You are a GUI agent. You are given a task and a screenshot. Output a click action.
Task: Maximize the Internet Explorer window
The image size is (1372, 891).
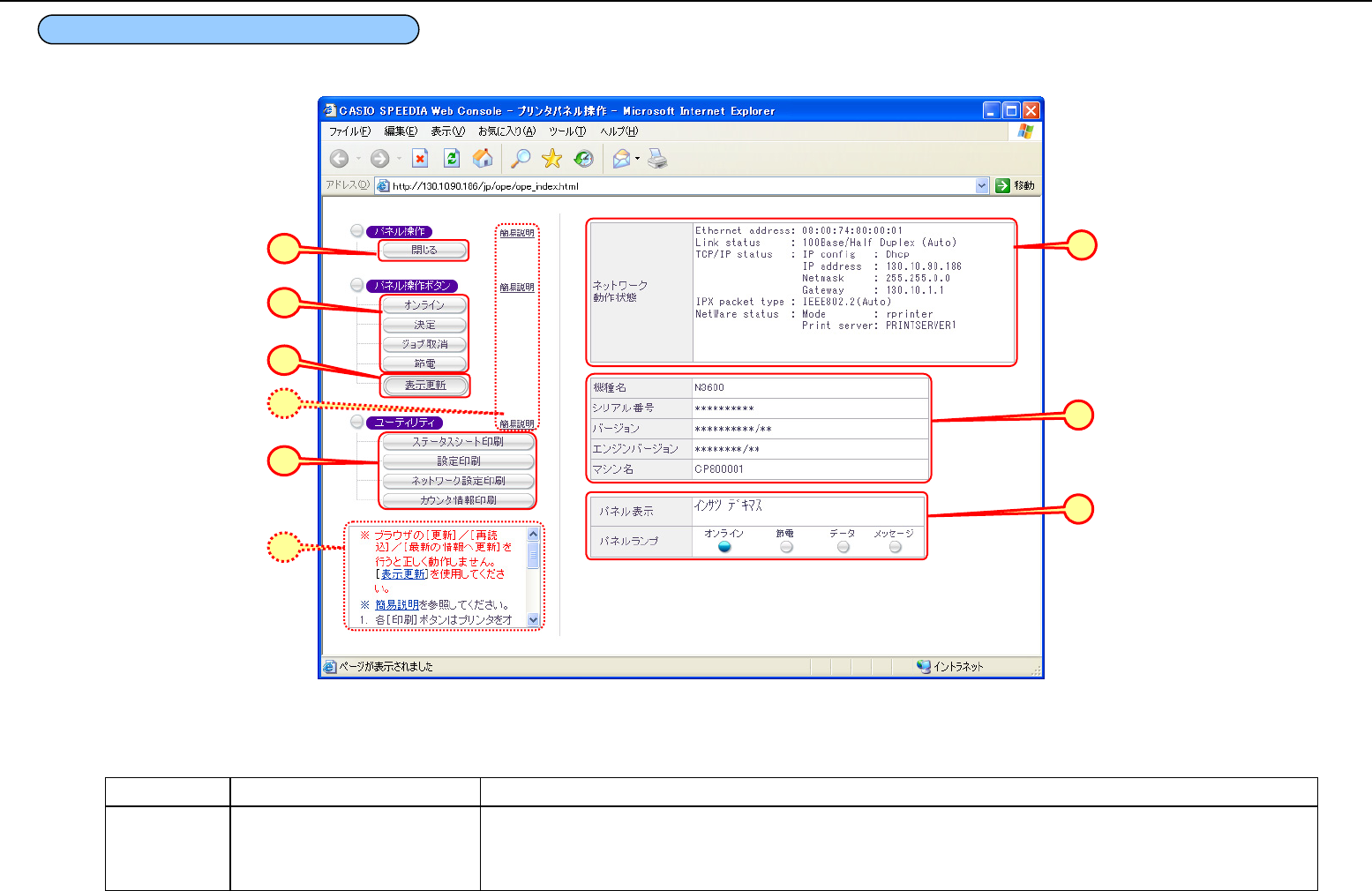tap(1012, 110)
